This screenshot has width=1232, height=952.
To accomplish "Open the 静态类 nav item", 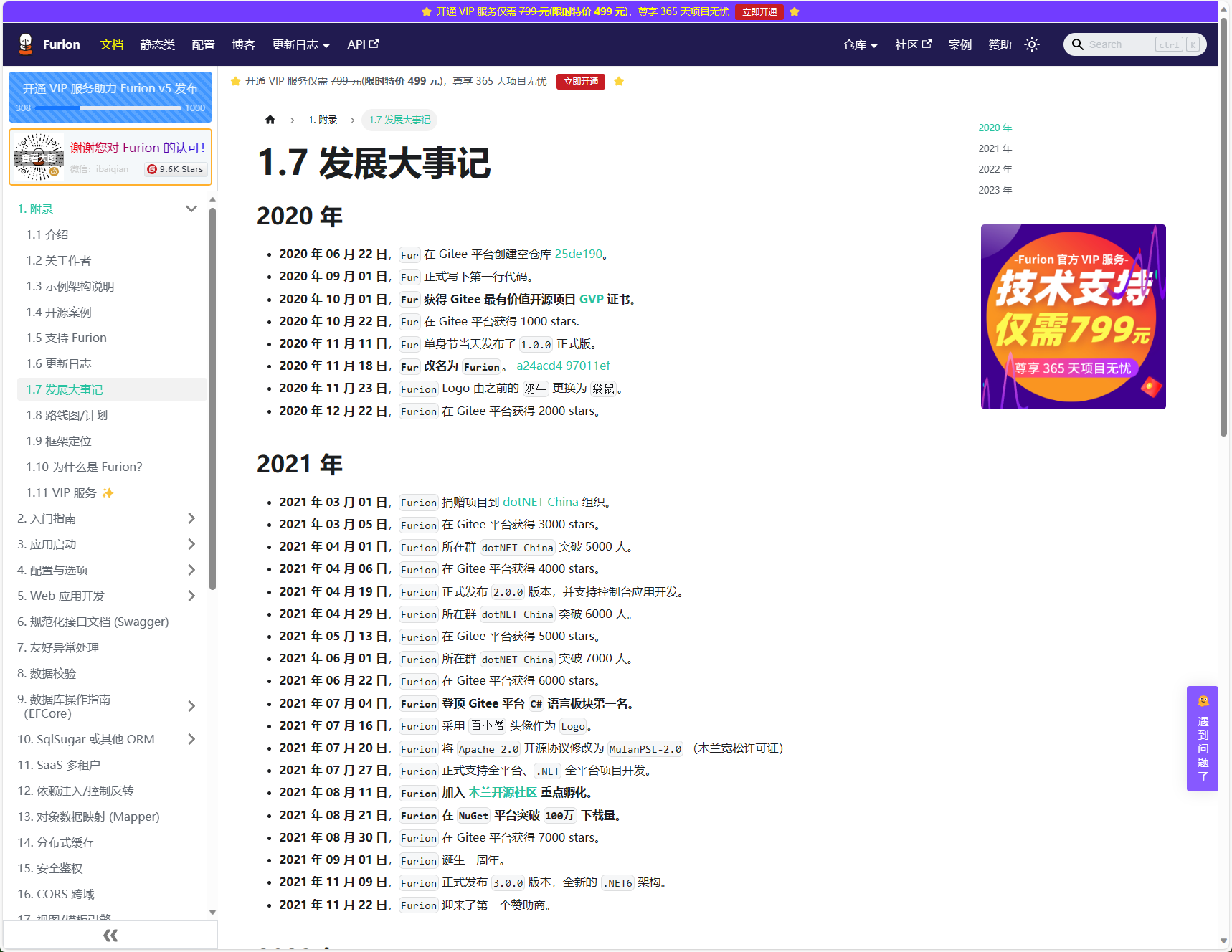I will tap(158, 44).
